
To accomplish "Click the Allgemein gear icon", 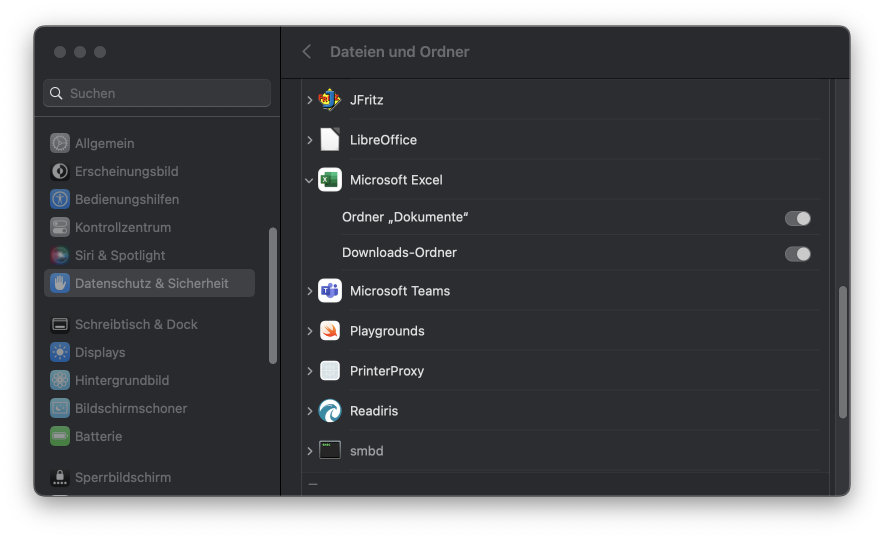I will 60,143.
